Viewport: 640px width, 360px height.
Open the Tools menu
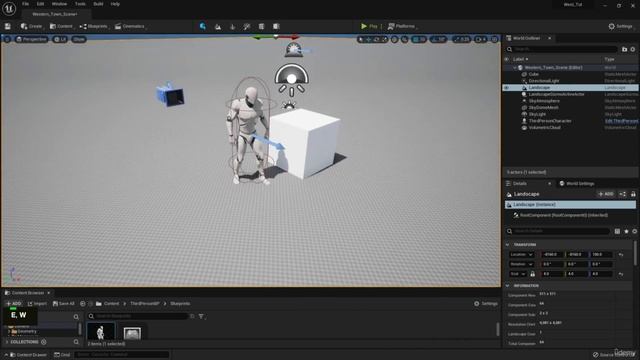tap(80, 4)
